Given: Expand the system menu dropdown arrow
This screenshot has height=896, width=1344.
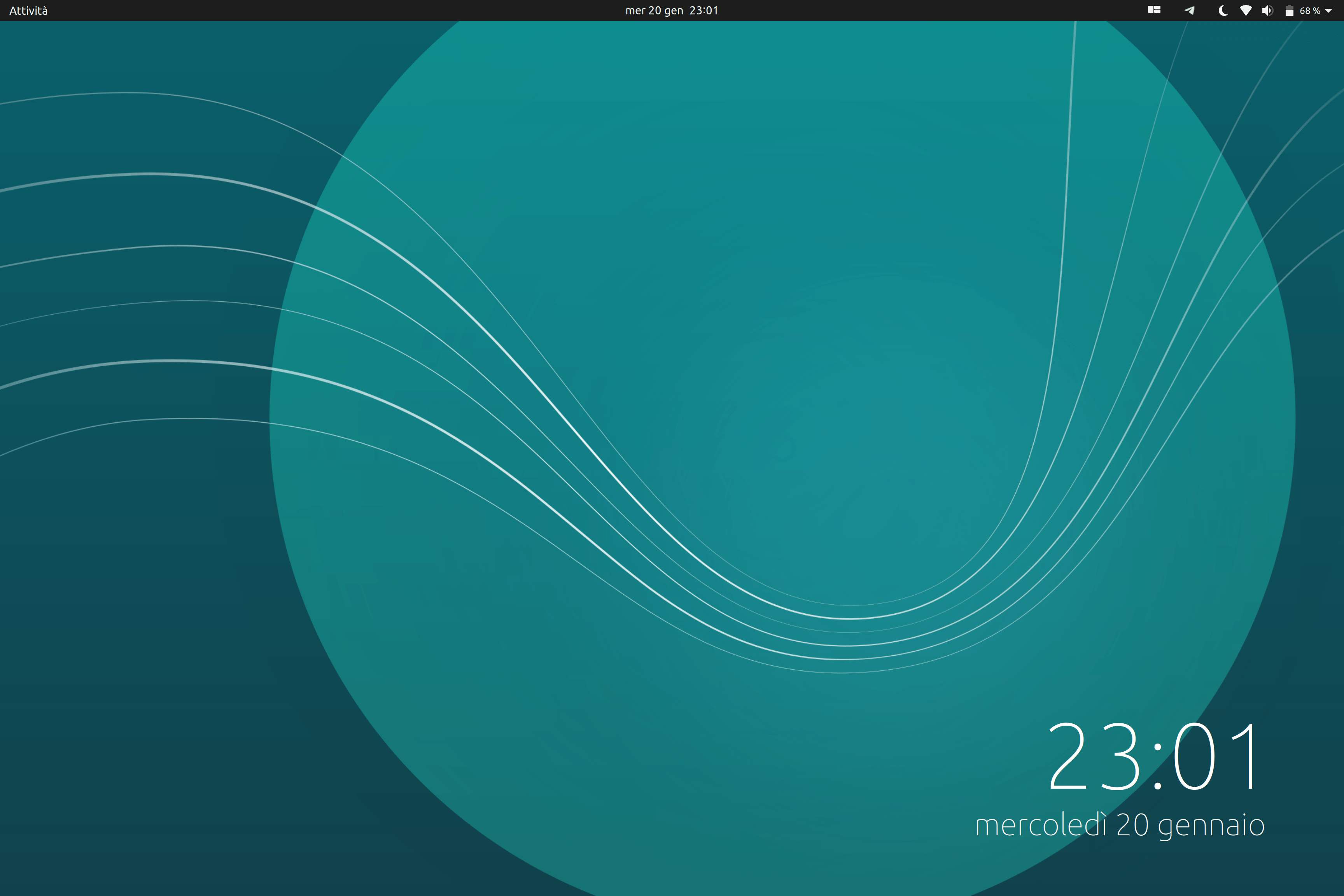Looking at the screenshot, I should pyautogui.click(x=1328, y=10).
